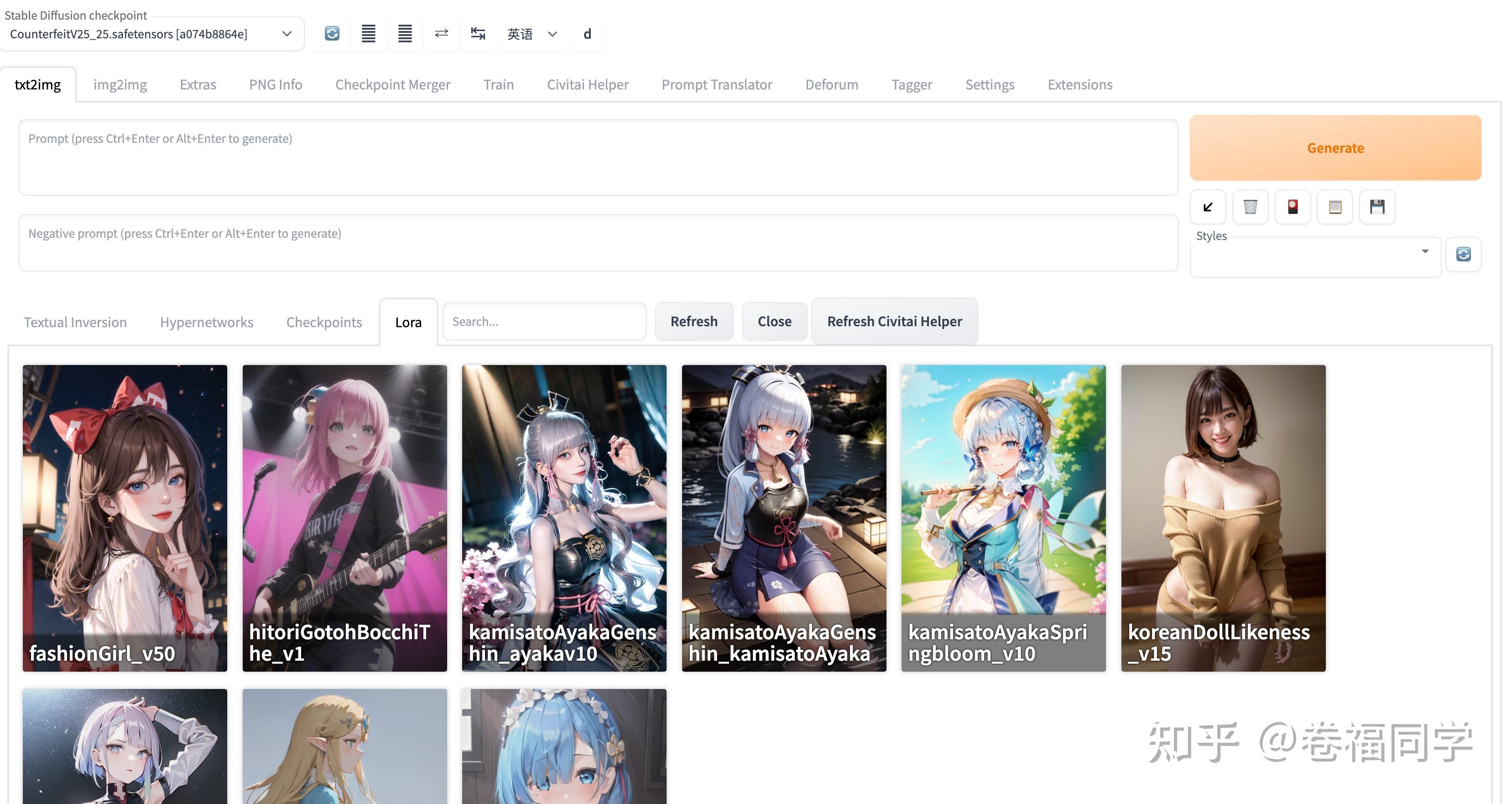
Task: Refresh the Styles list
Action: tap(1463, 255)
